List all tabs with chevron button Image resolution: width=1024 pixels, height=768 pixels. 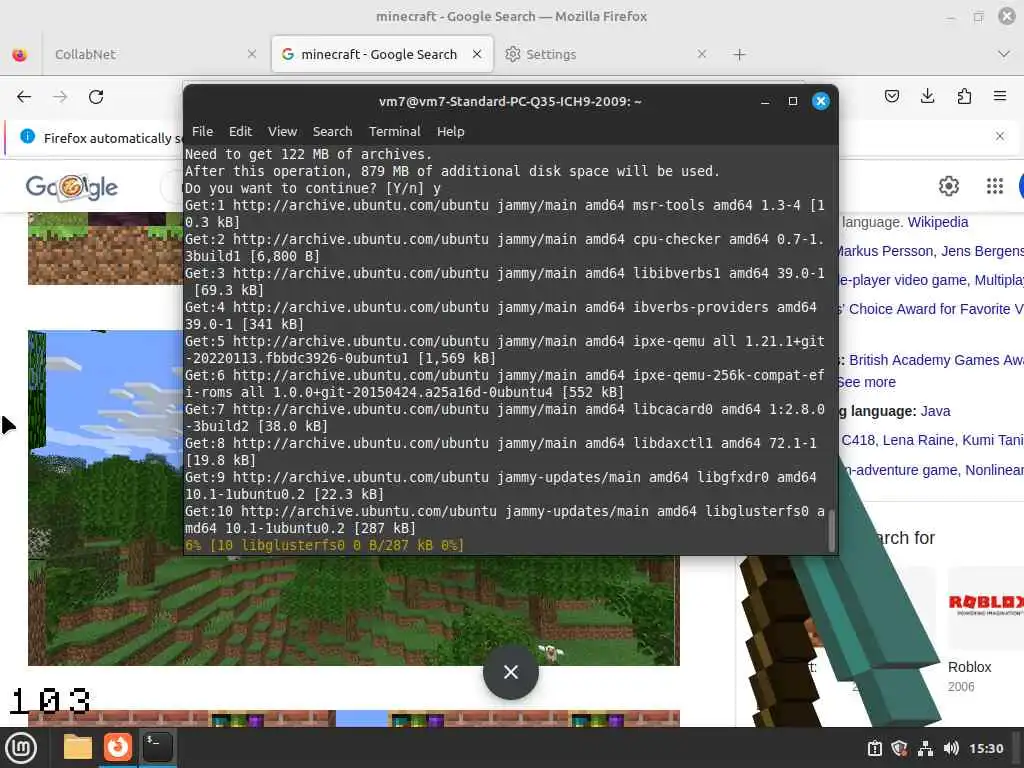coord(1004,54)
